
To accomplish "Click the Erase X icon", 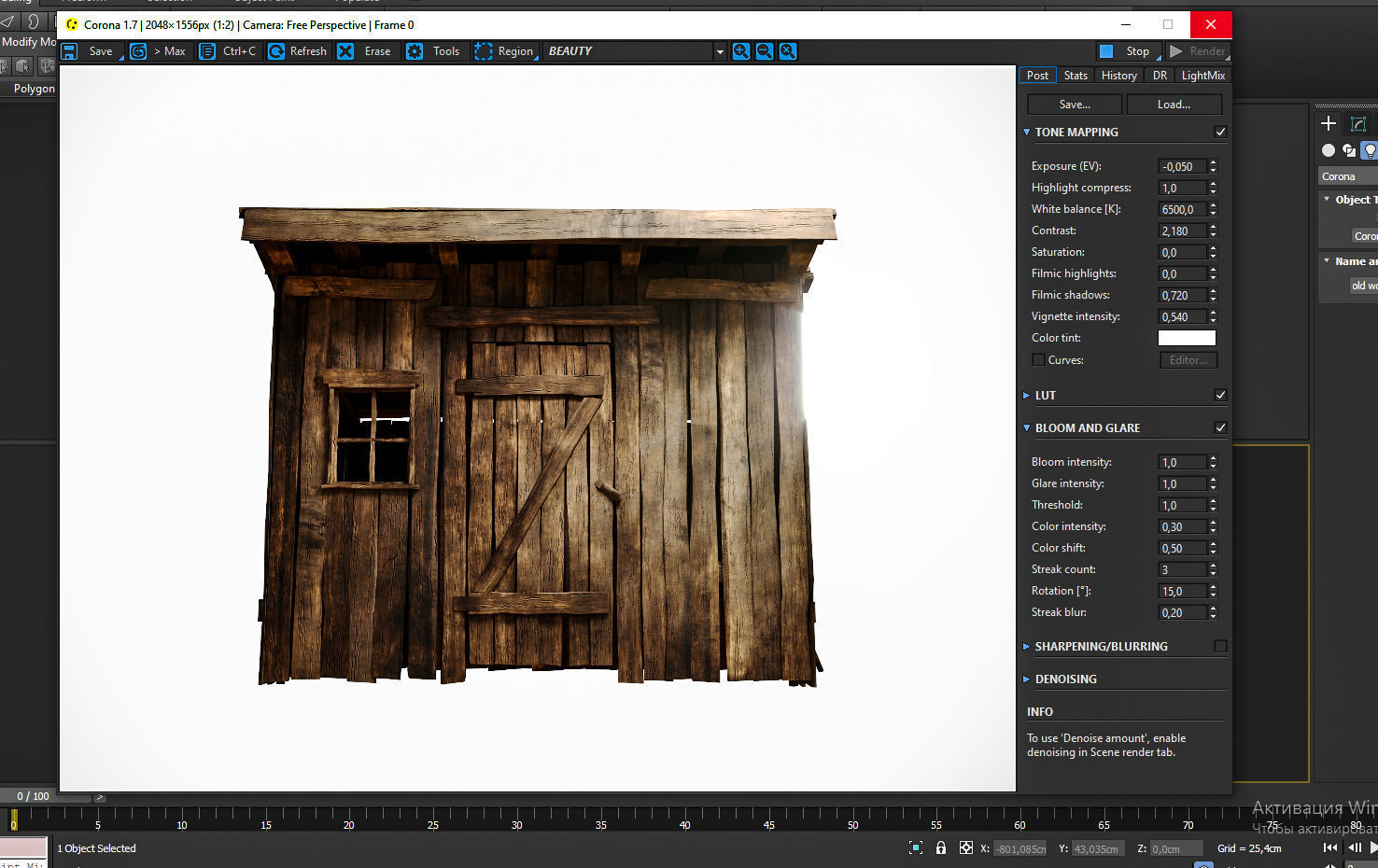I will [345, 51].
